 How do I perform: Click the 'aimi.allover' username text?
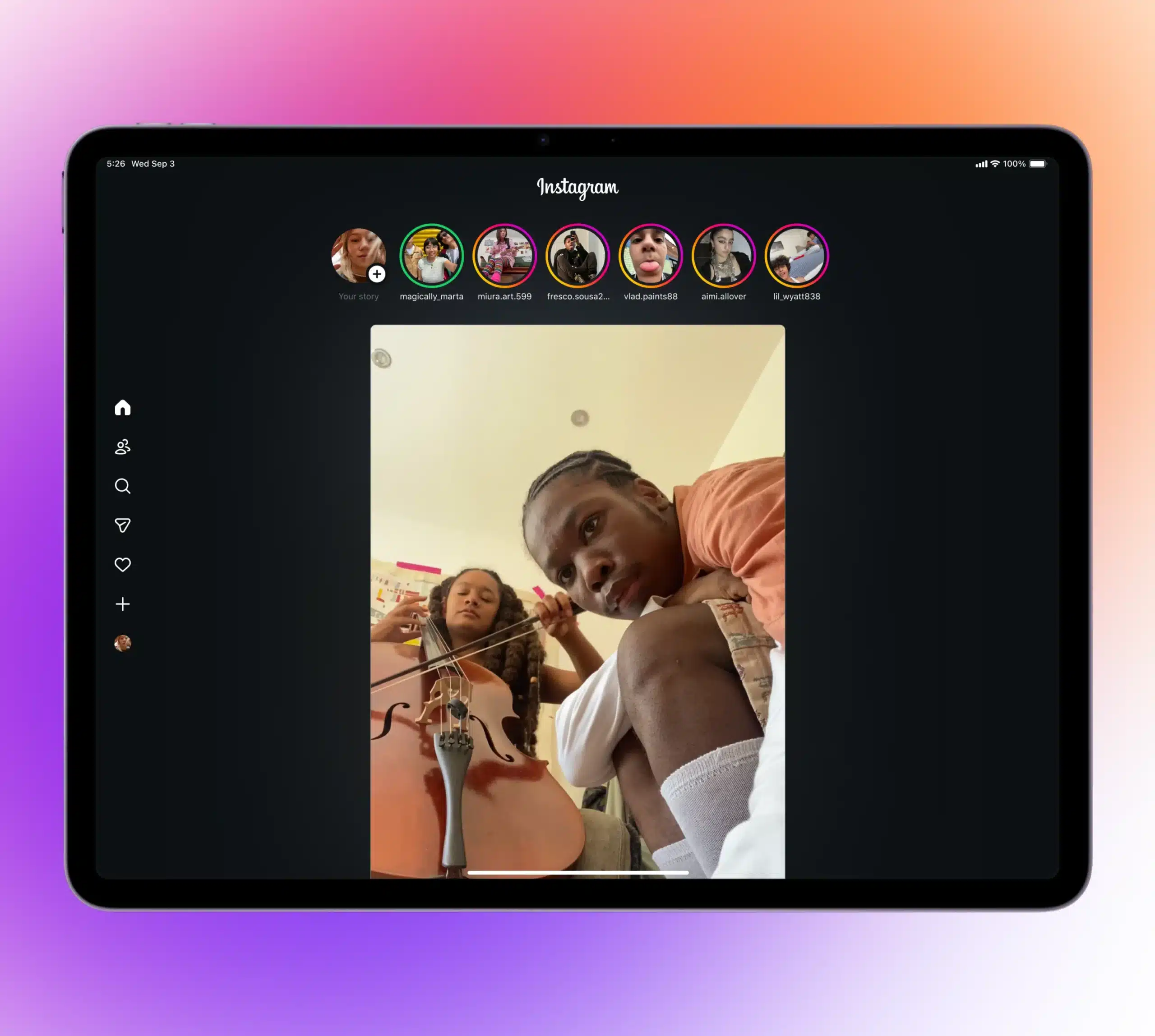click(x=723, y=297)
